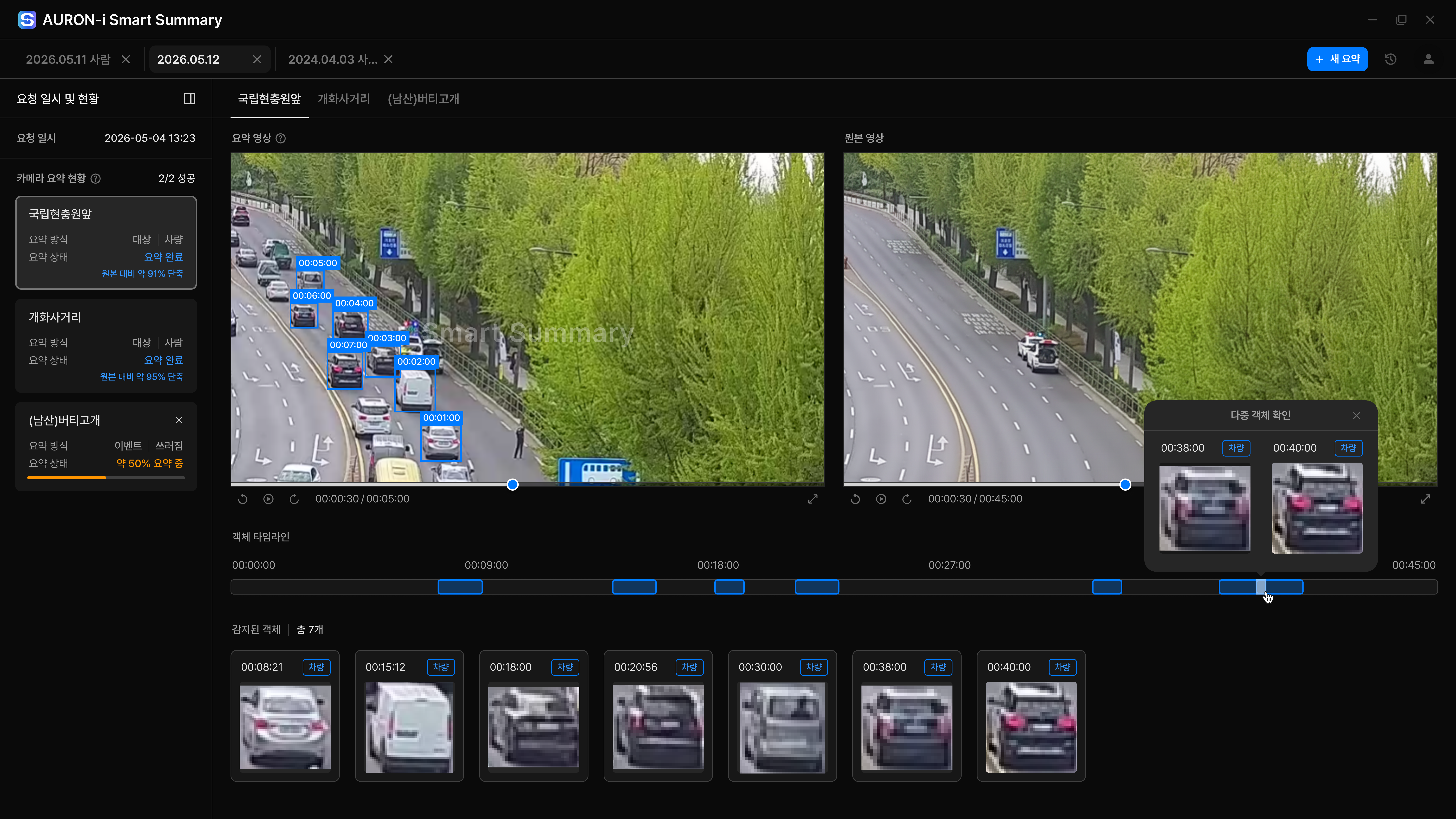Play the summary video
The width and height of the screenshot is (1456, 819).
[268, 499]
